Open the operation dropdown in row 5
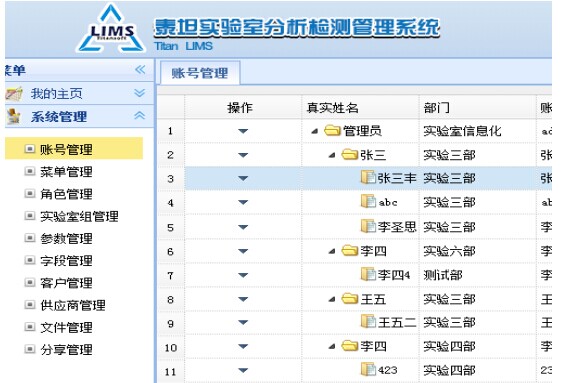Screen dimensions: 561x383 point(243,227)
